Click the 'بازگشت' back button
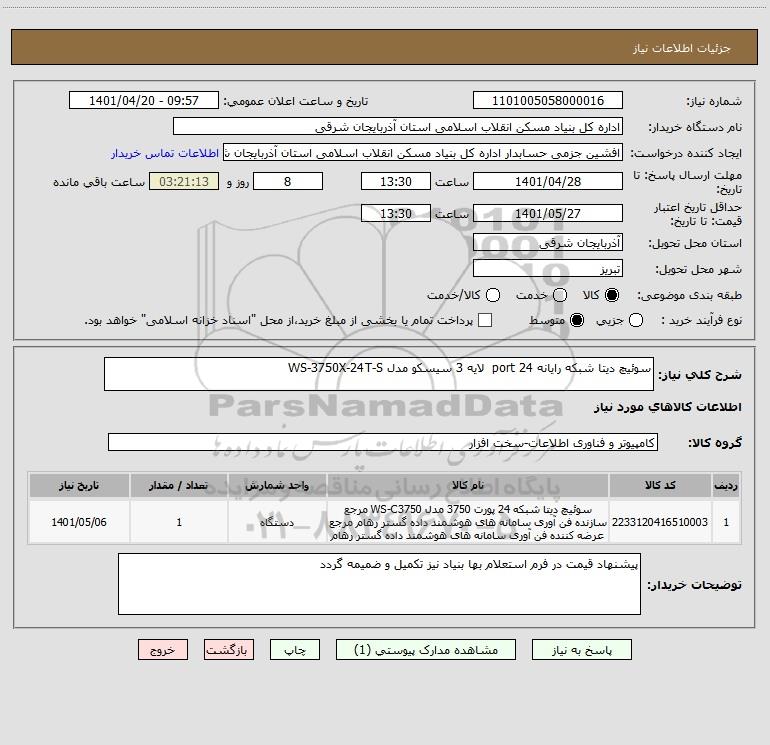The width and height of the screenshot is (770, 745). [x=229, y=650]
